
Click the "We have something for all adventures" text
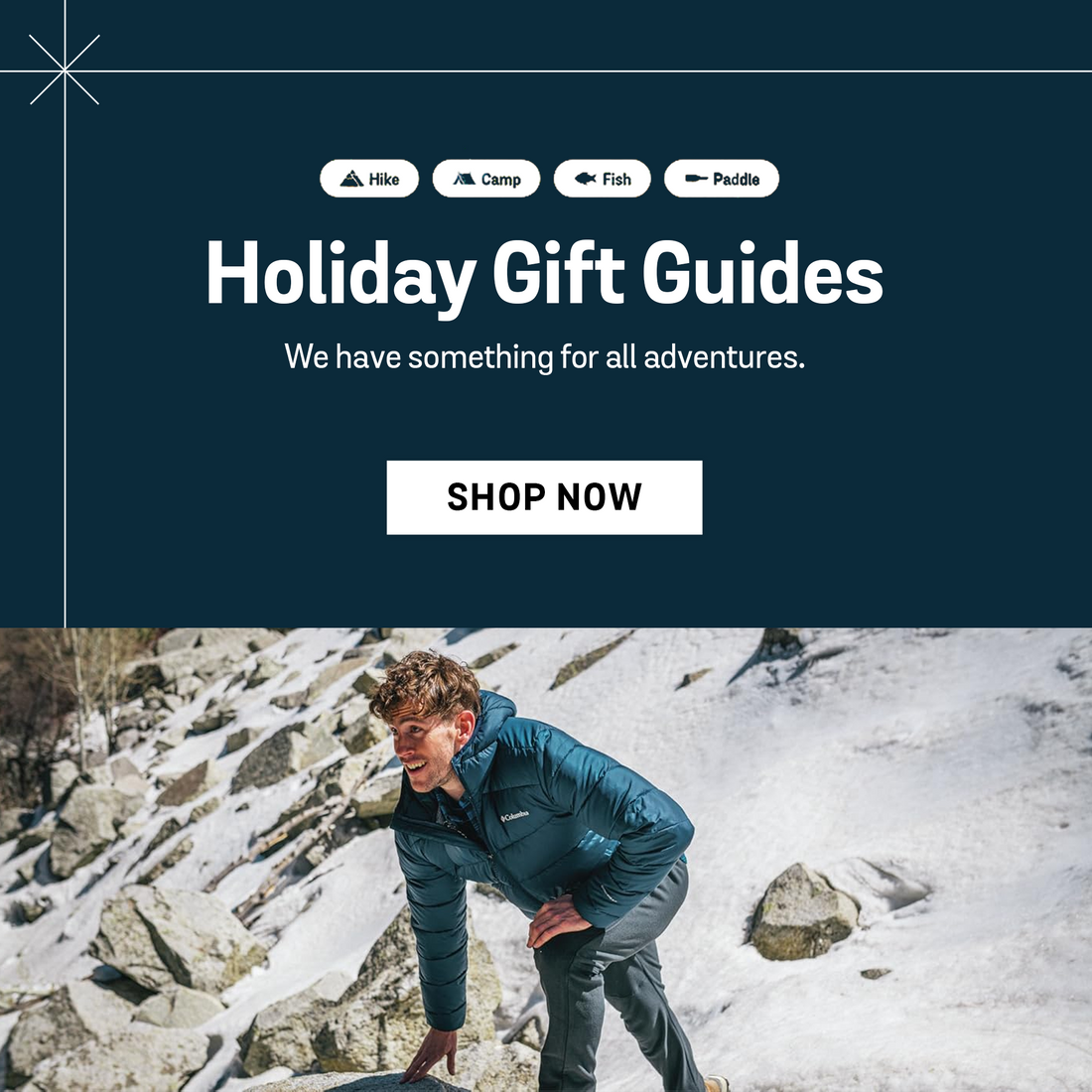(545, 357)
